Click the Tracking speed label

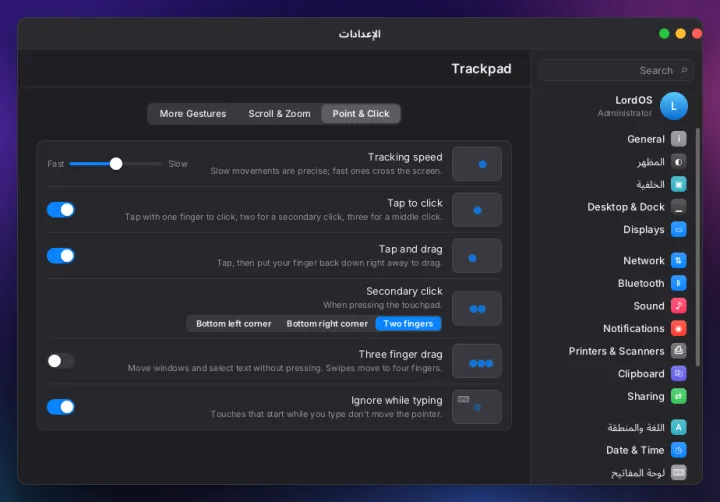tap(405, 157)
